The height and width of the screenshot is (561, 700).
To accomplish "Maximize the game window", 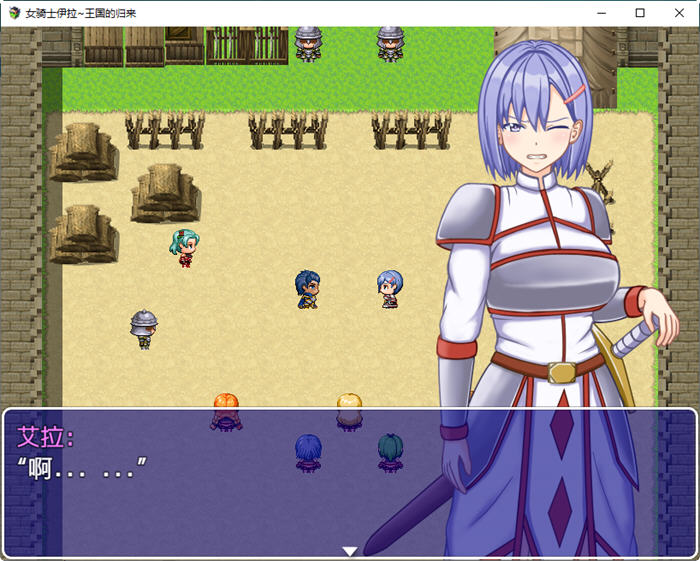I will click(640, 13).
